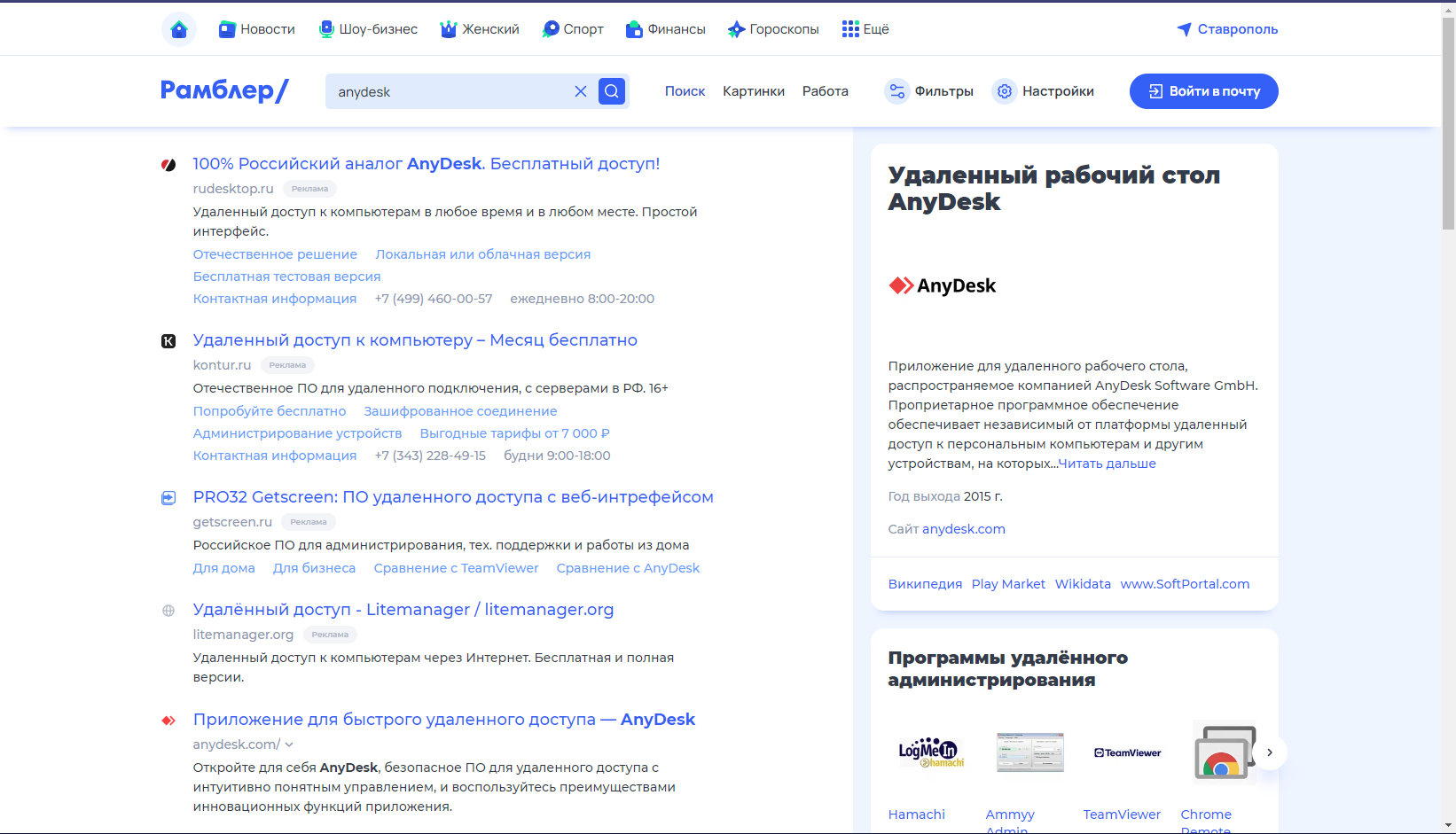
Task: Open the Litemanager result title
Action: [x=403, y=610]
